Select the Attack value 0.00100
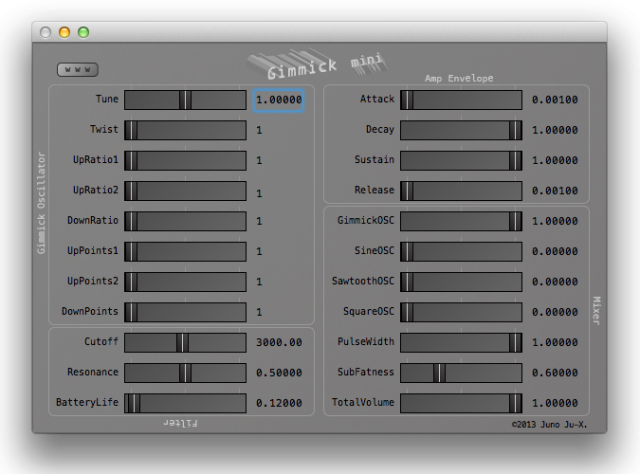Image resolution: width=640 pixels, height=474 pixels. click(555, 100)
